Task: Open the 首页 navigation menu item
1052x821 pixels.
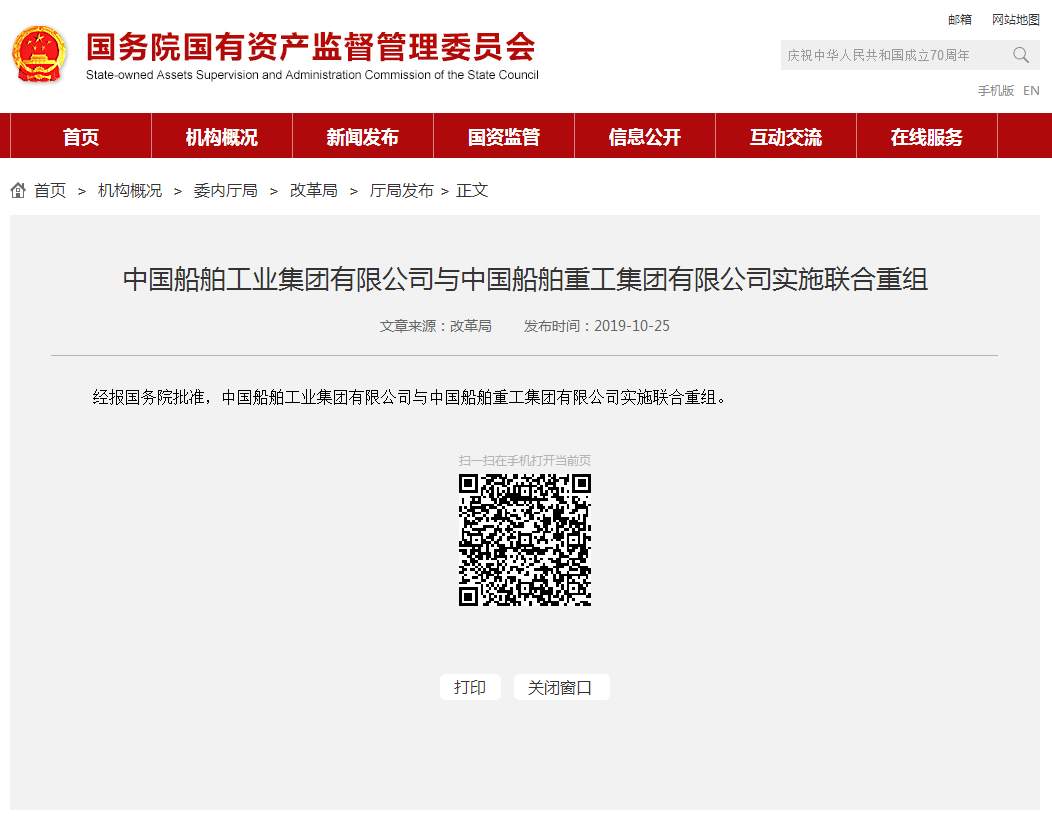Action: click(81, 137)
